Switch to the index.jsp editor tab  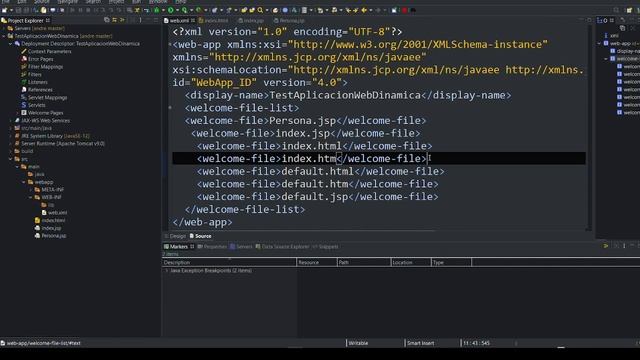click(251, 20)
